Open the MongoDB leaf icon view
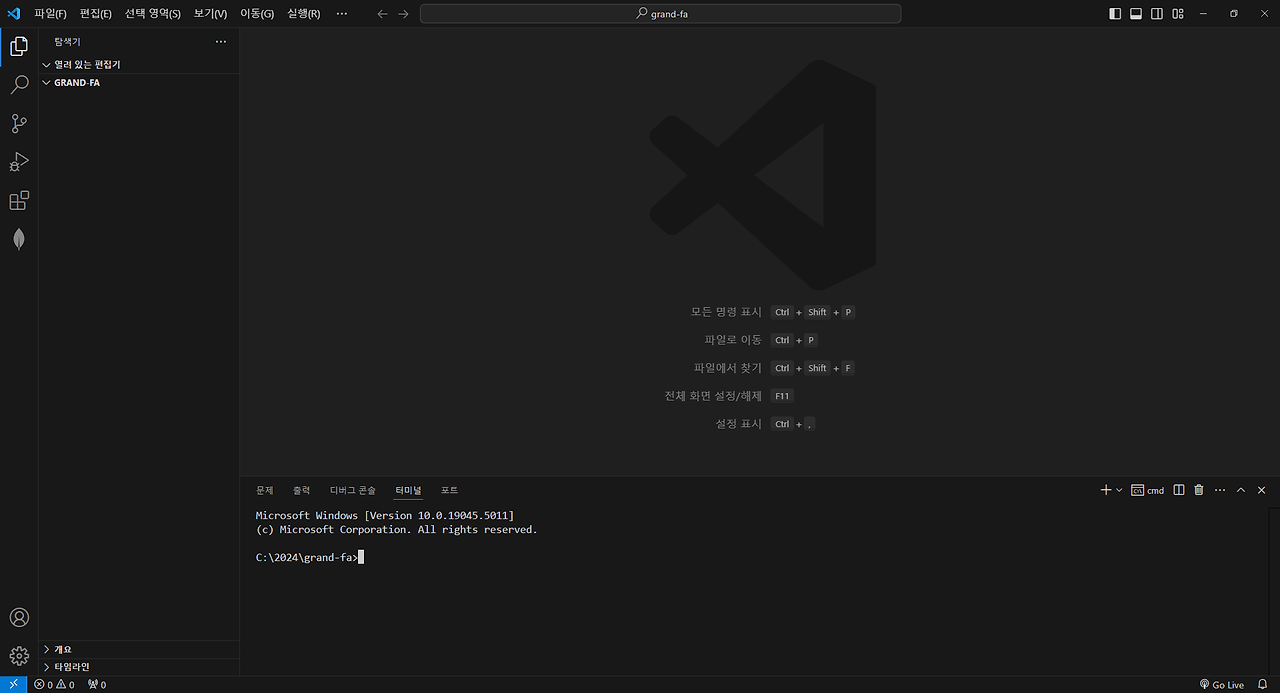Image resolution: width=1280 pixels, height=693 pixels. pyautogui.click(x=19, y=239)
